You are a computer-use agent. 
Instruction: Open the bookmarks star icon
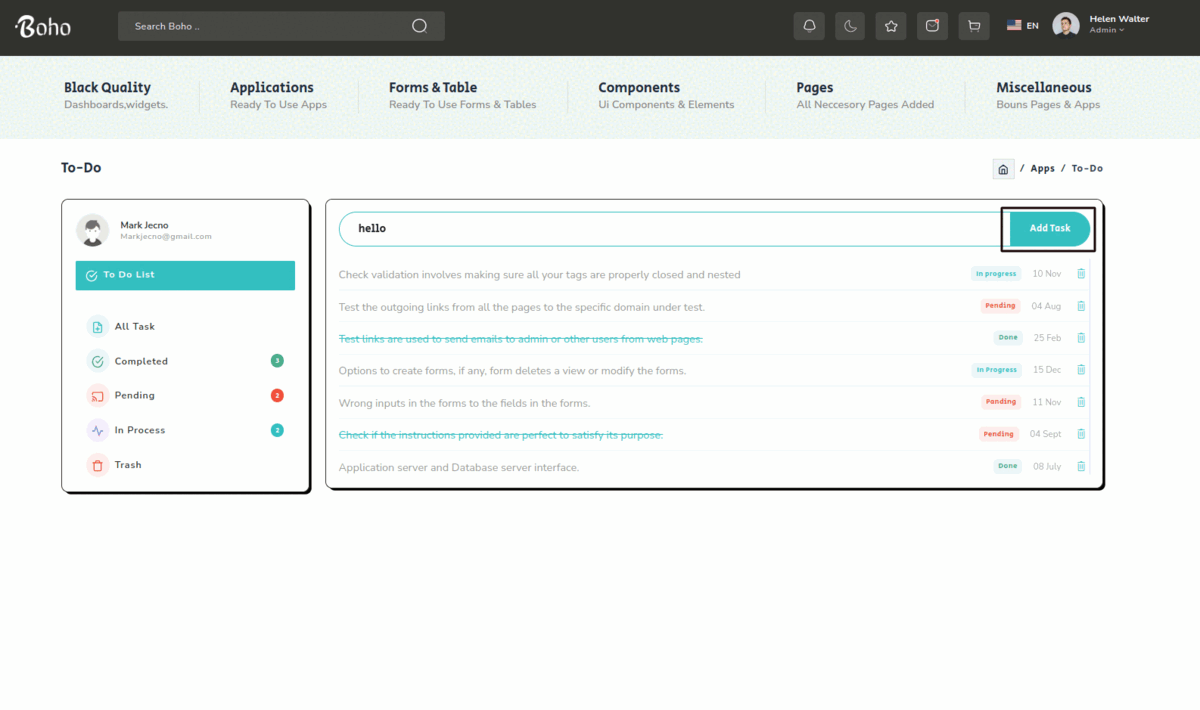tap(891, 26)
